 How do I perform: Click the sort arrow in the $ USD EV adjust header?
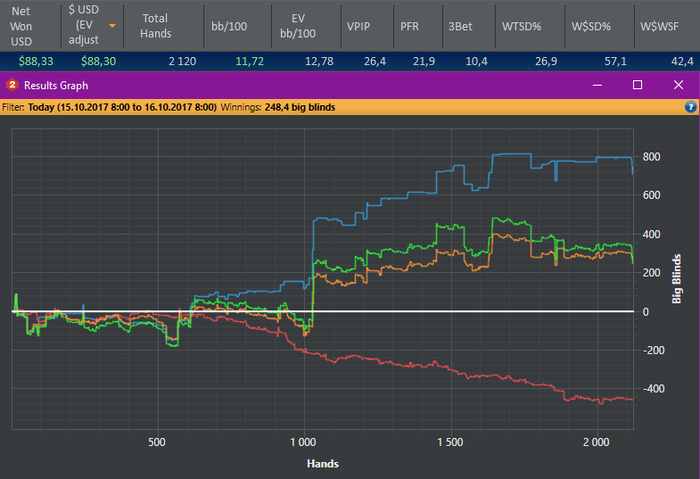pos(112,26)
